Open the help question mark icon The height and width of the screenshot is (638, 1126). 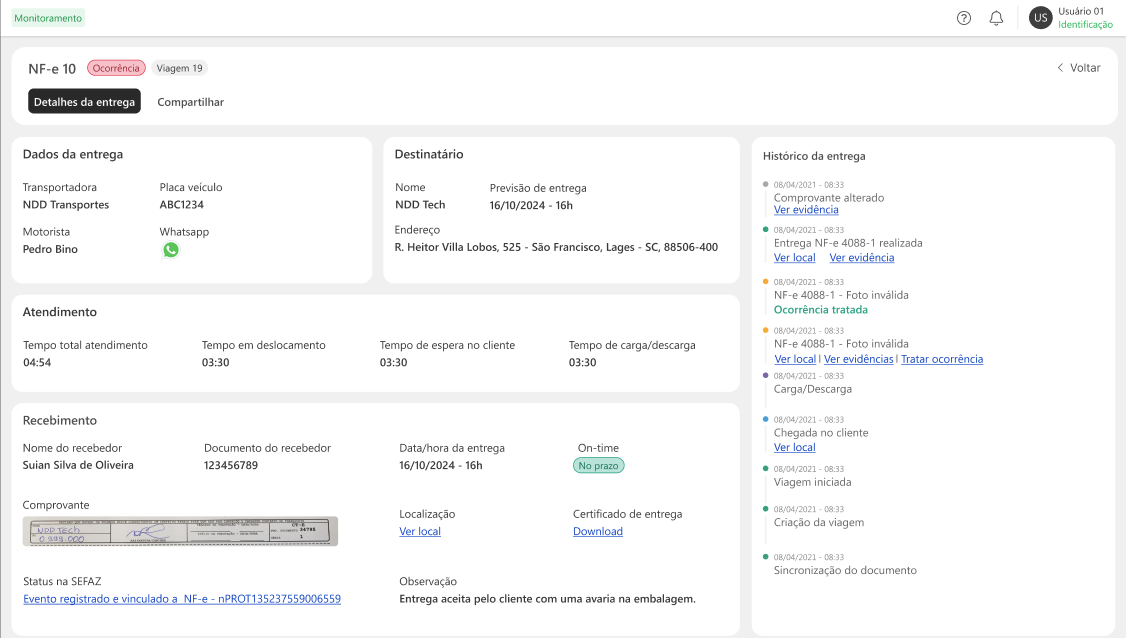coord(964,18)
